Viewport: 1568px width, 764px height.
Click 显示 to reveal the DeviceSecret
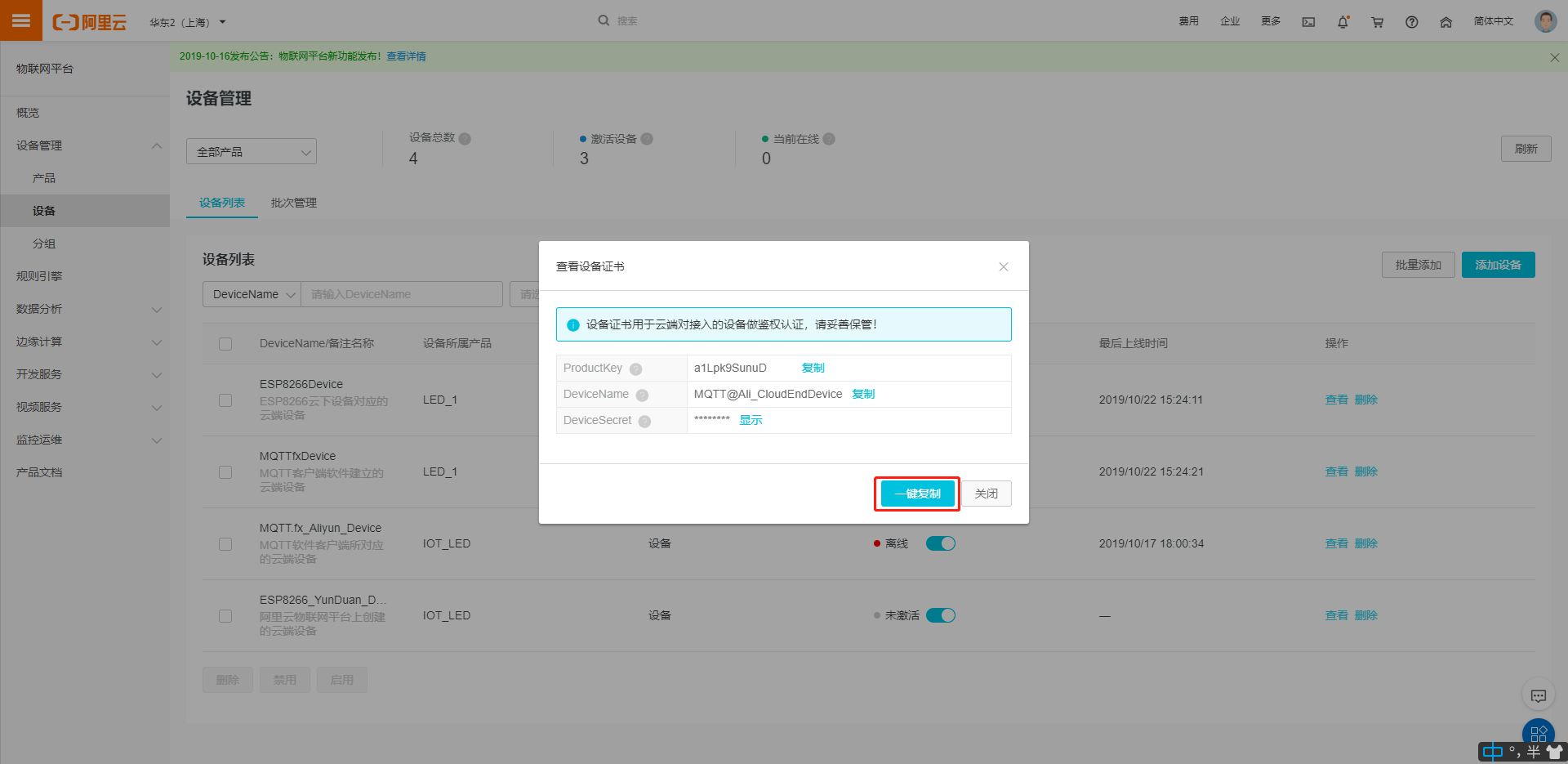coord(751,419)
